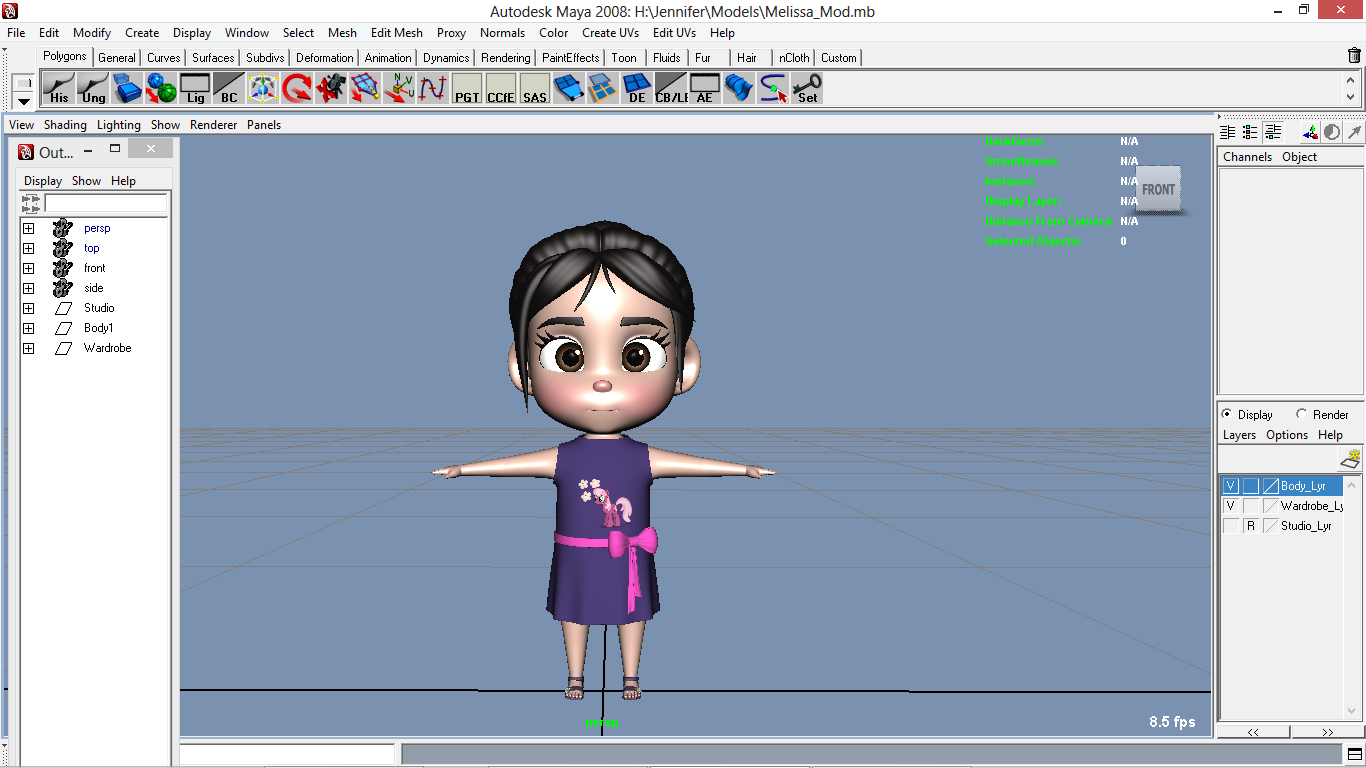Expand the Body1 node in Outliner

(x=28, y=328)
